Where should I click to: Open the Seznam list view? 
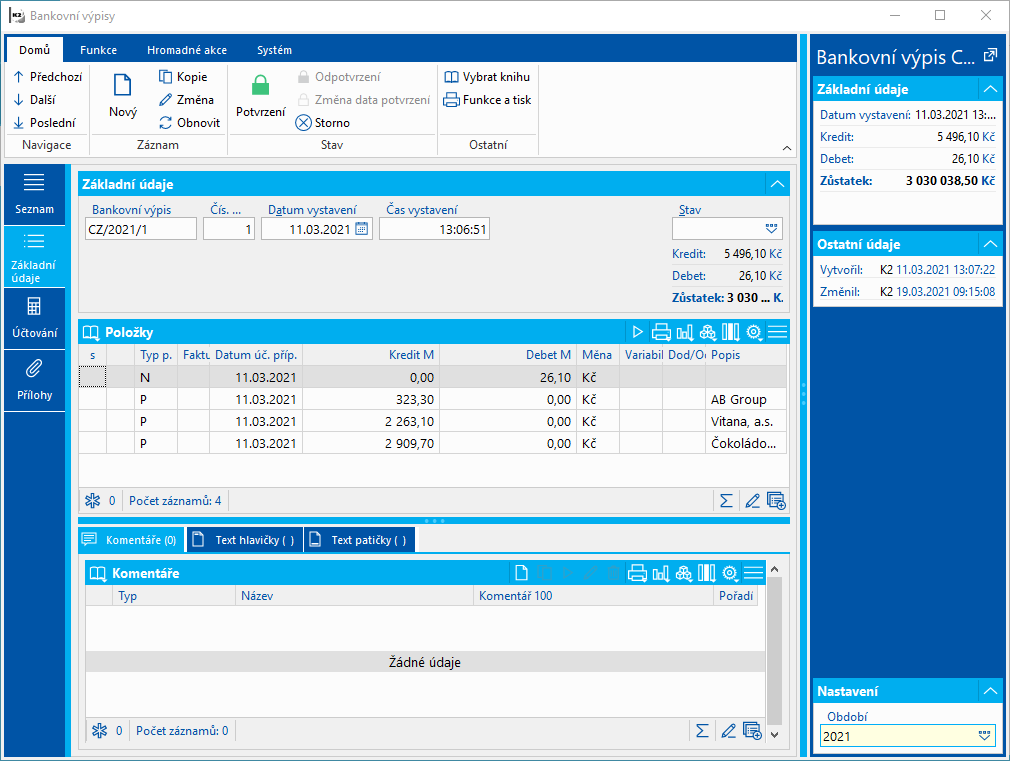[34, 195]
